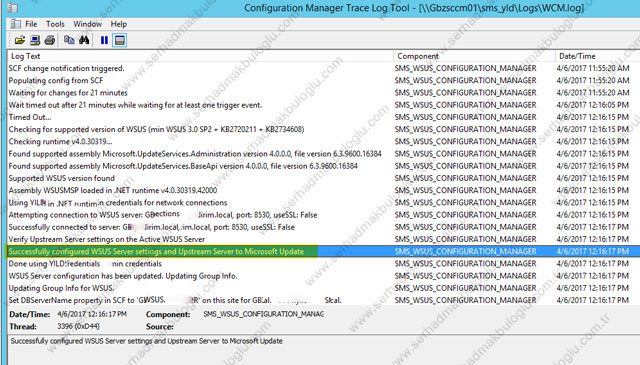This screenshot has width=640, height=365.
Task: Click the Log Text column header
Action: coord(200,56)
